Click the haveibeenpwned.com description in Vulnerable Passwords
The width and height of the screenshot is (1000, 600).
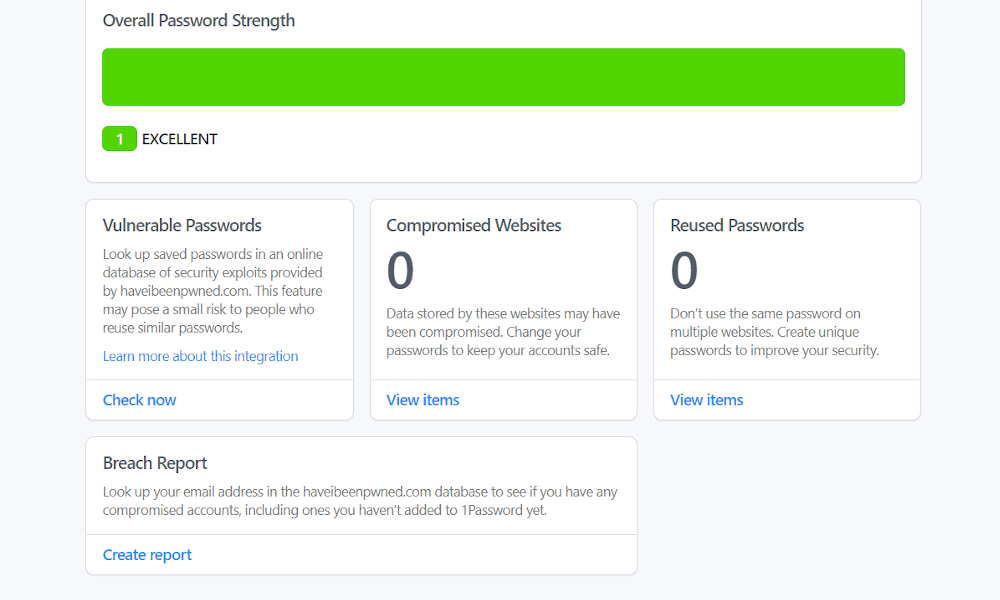(213, 291)
